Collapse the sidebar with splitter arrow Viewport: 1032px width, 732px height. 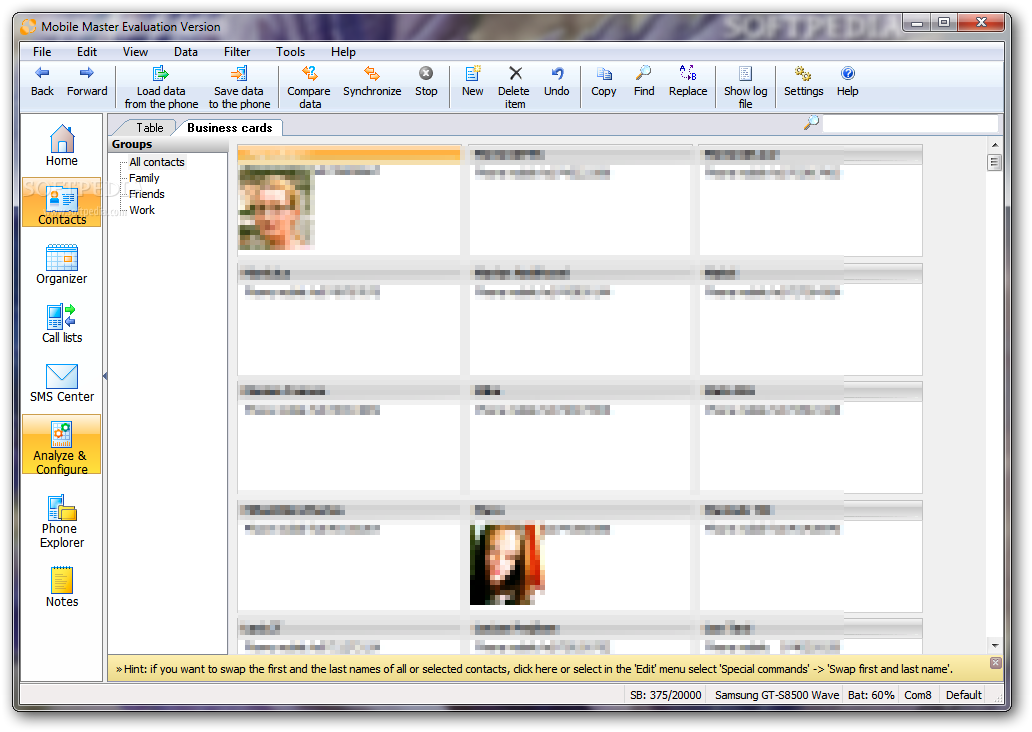pos(105,376)
